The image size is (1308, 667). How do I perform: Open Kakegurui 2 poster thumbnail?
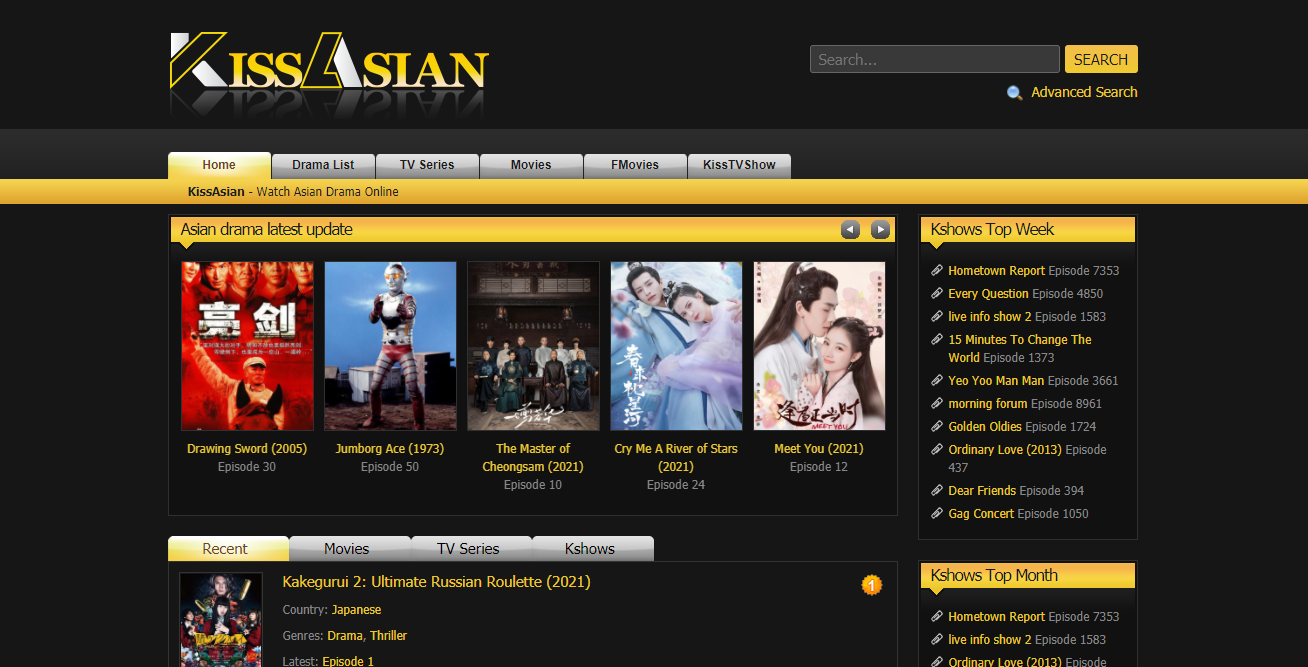tap(221, 620)
